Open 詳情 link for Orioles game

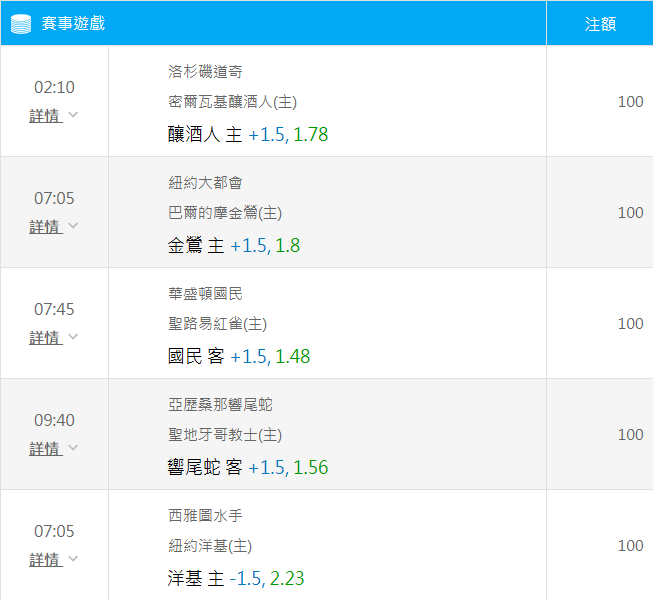[46, 227]
